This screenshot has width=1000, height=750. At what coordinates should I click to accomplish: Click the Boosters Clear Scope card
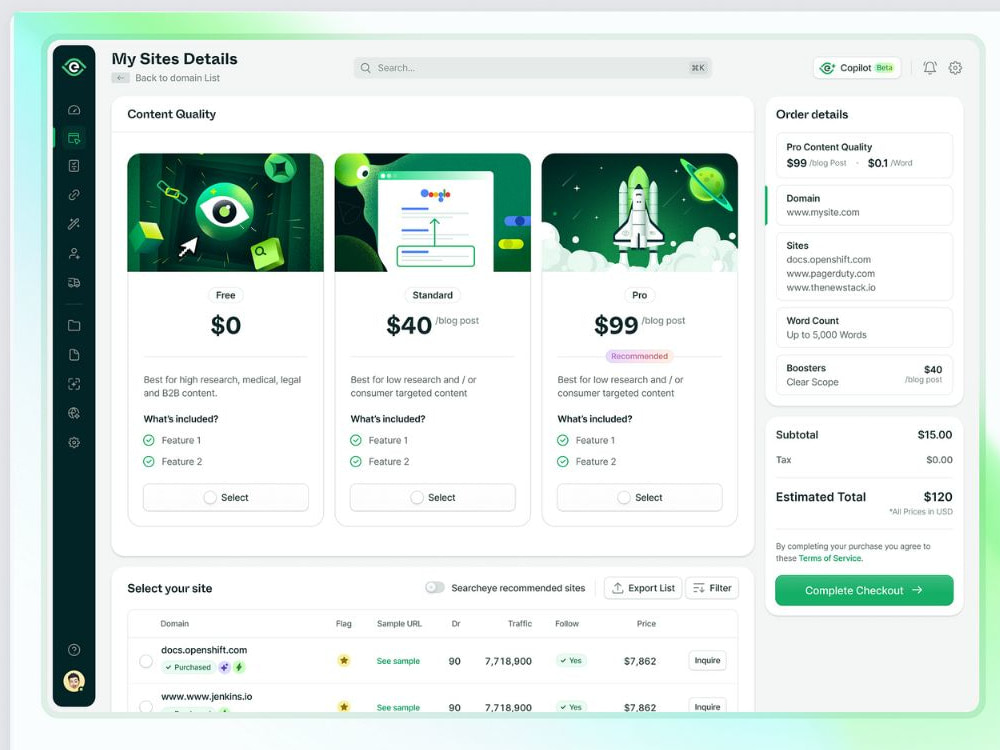[864, 375]
